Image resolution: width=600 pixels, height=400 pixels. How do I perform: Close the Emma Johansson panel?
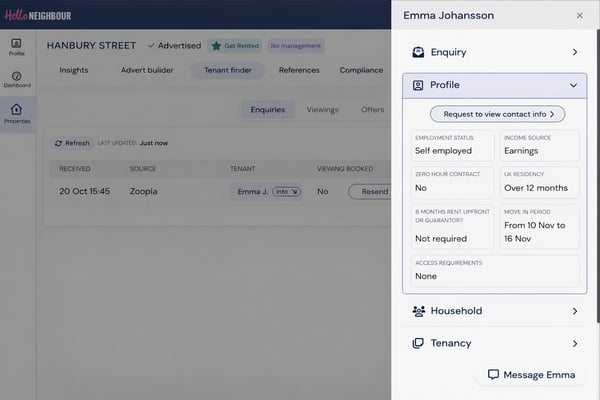[x=580, y=15]
